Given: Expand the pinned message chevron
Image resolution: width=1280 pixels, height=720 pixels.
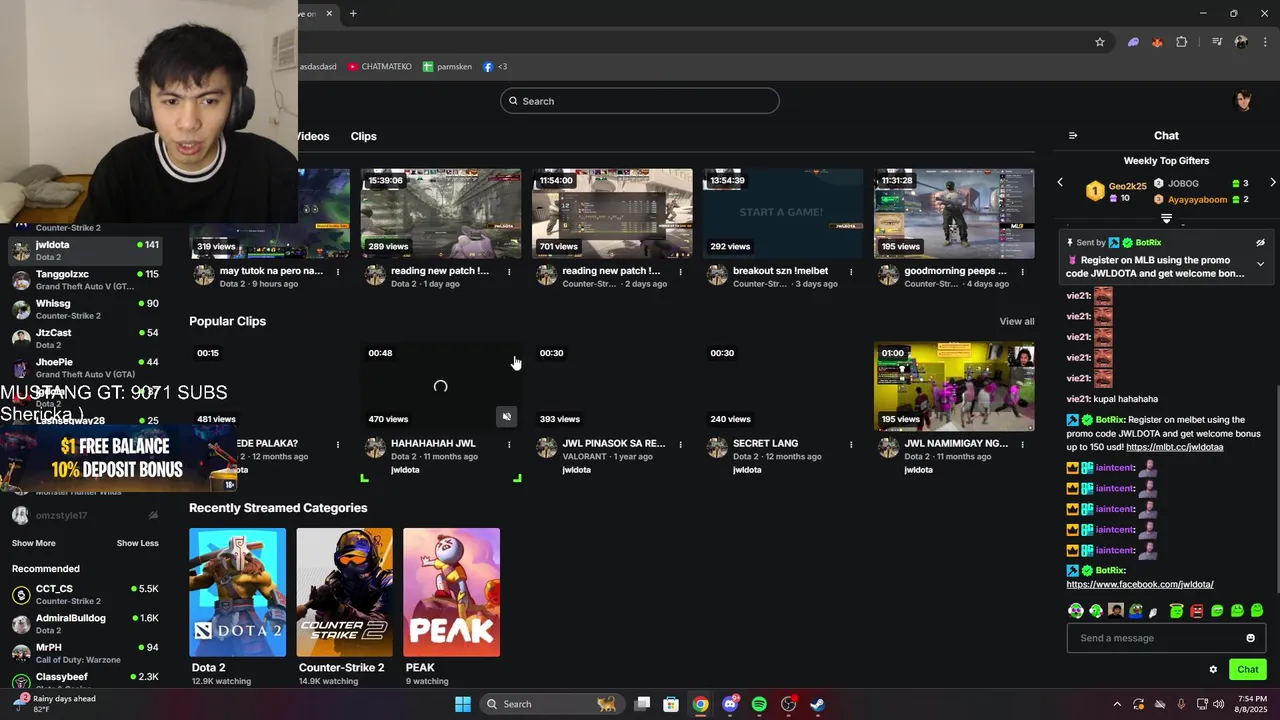Looking at the screenshot, I should [1260, 264].
